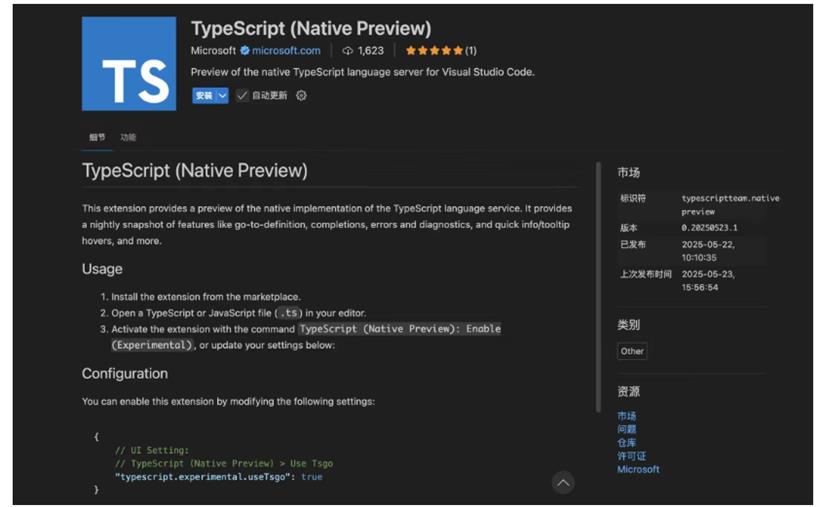Click the "// UI Setting:" code comment

(152, 450)
